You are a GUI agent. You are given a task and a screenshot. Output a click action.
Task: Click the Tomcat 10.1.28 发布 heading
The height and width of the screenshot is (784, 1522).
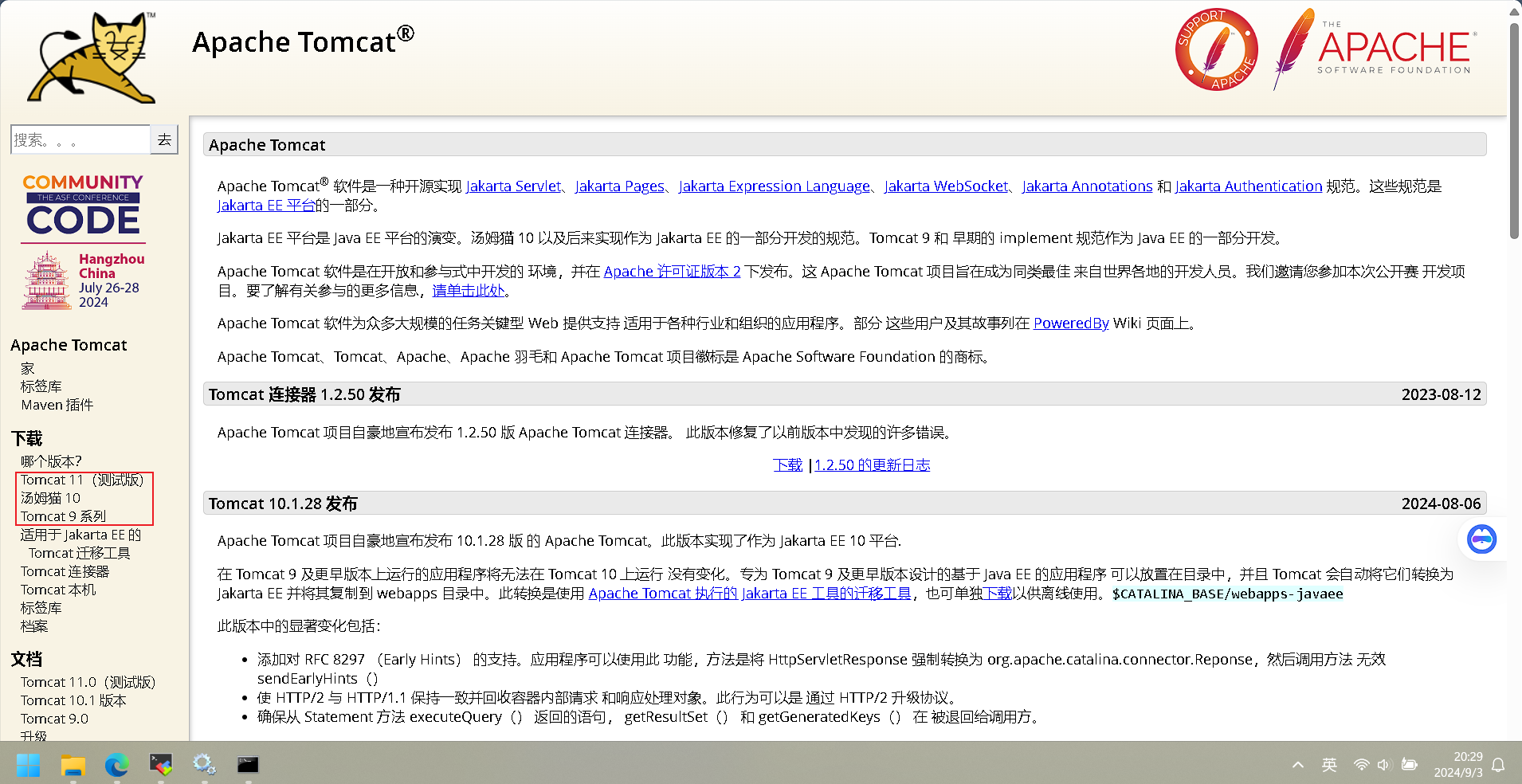283,504
